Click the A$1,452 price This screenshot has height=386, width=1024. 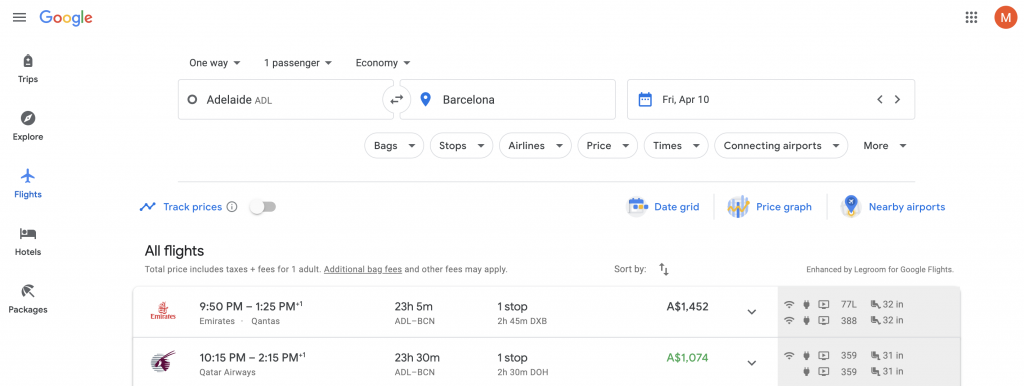687,306
